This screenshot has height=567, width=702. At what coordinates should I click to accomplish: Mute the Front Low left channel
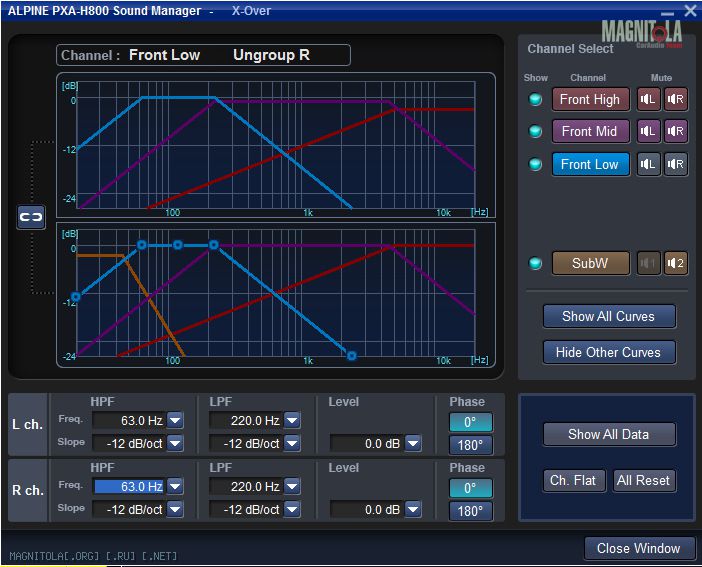649,164
